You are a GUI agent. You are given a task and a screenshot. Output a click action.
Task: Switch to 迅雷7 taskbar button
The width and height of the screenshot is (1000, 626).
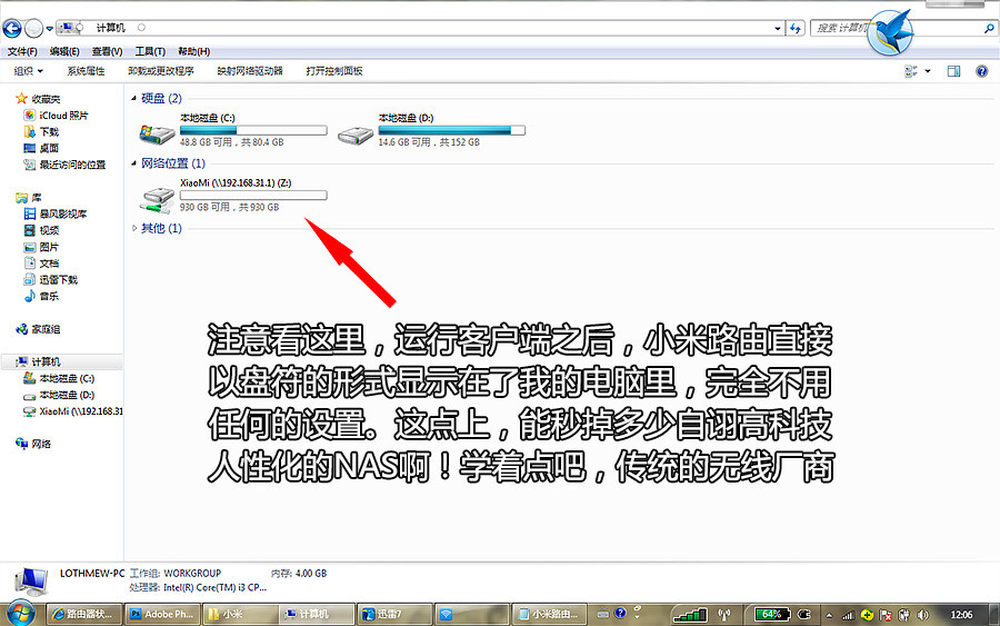pos(395,614)
